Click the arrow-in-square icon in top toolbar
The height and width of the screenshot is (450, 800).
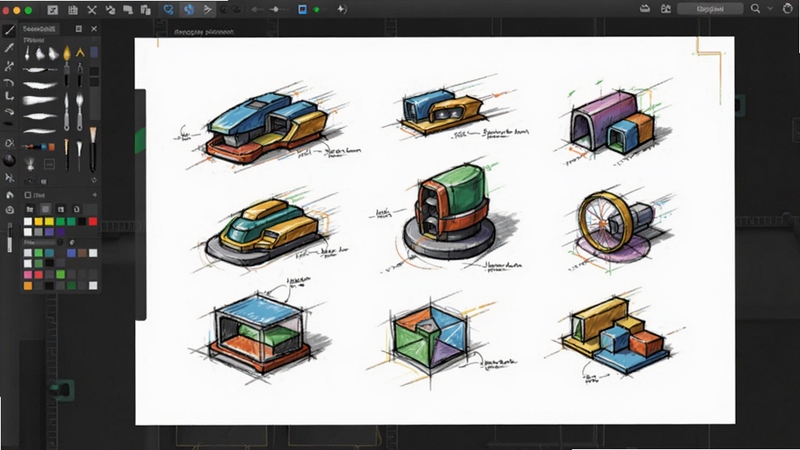click(x=53, y=10)
